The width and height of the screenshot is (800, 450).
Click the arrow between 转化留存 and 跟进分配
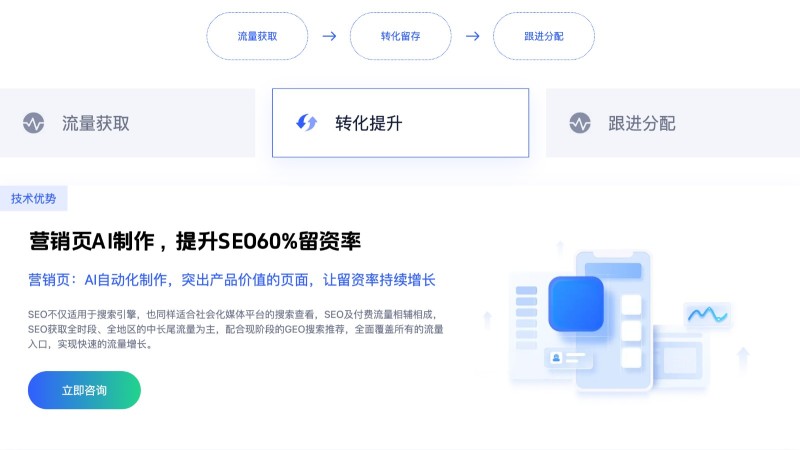tap(472, 36)
